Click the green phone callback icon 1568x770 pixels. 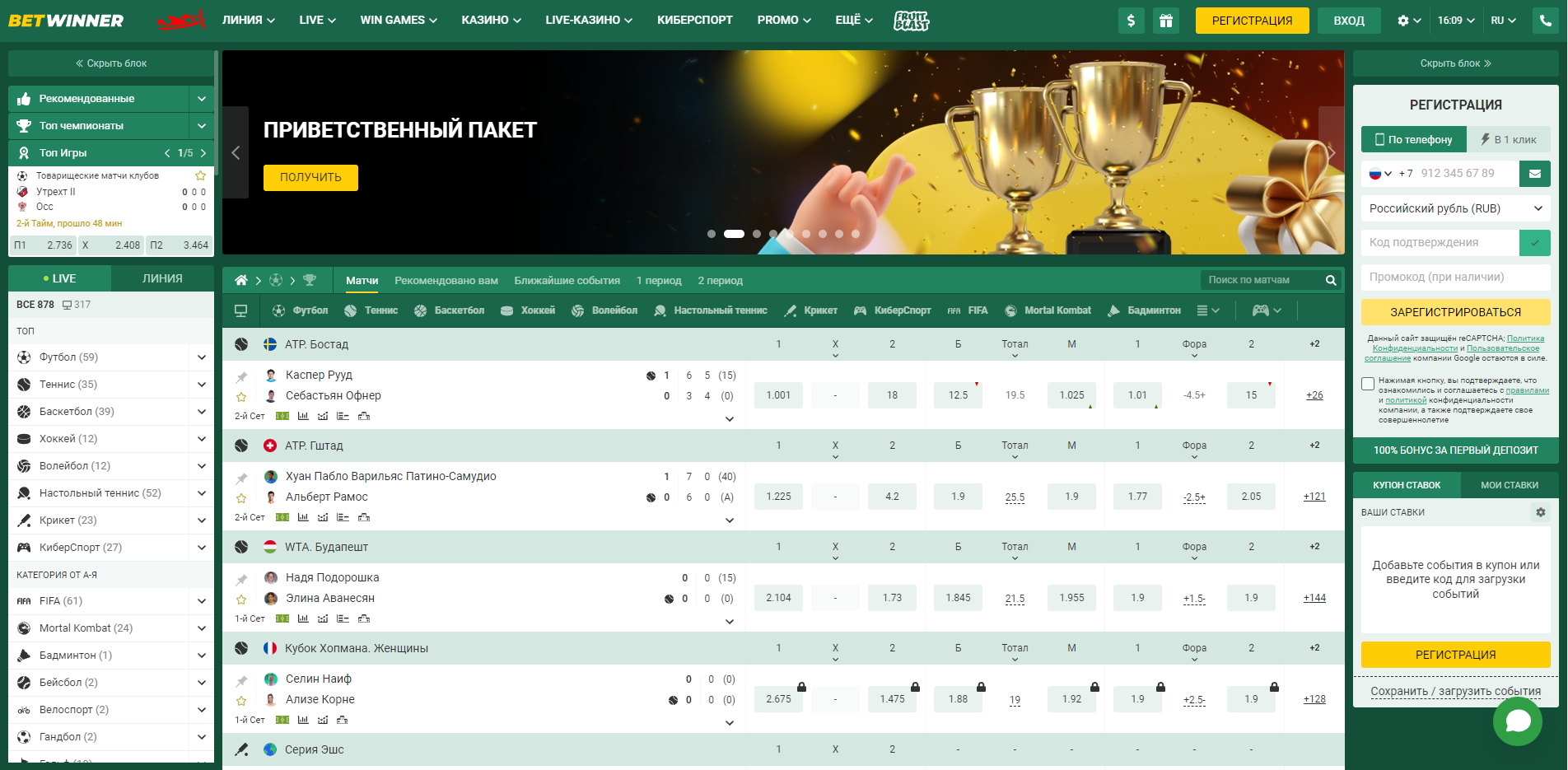click(x=1546, y=21)
